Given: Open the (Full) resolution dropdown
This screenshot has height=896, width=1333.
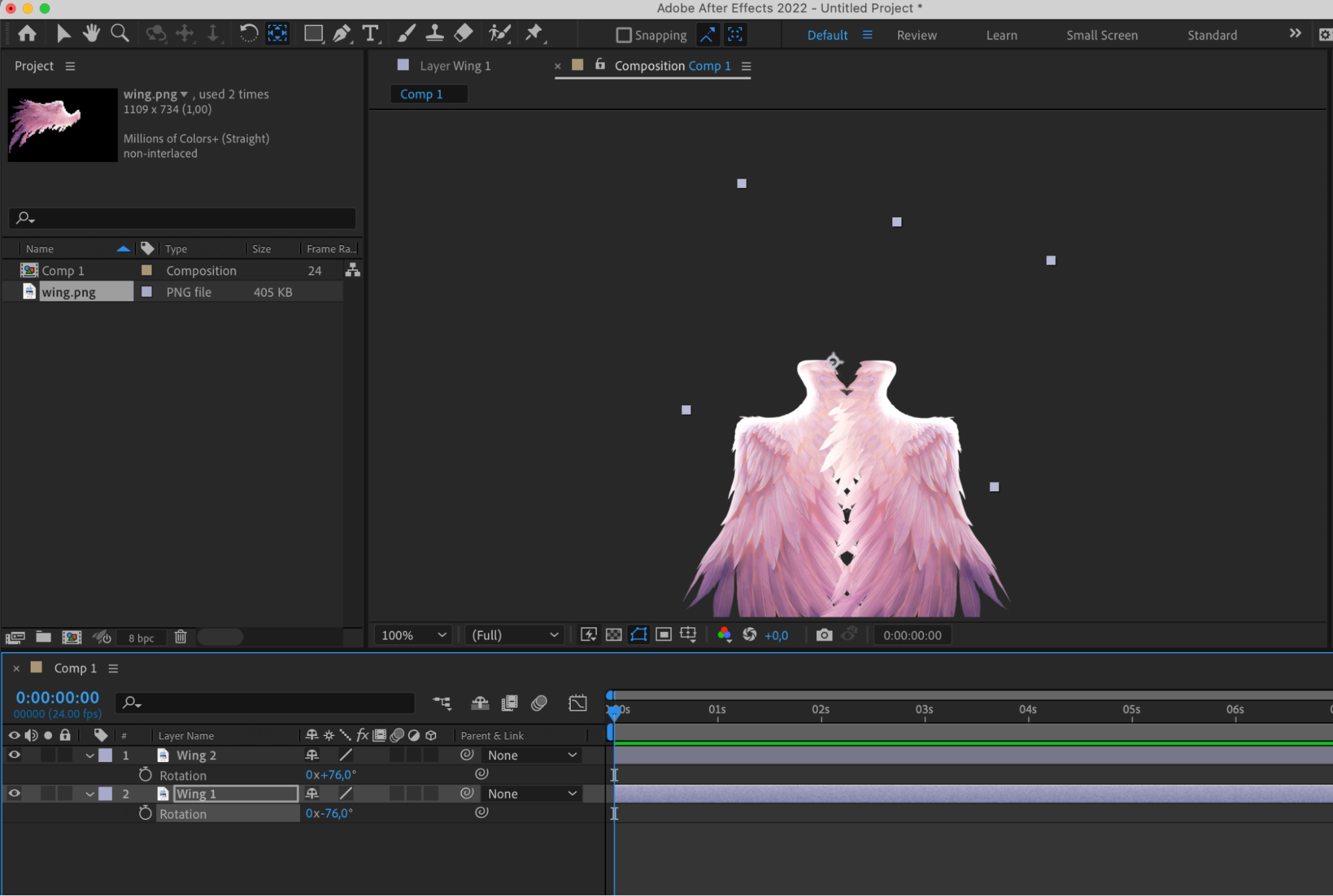Looking at the screenshot, I should pos(515,635).
